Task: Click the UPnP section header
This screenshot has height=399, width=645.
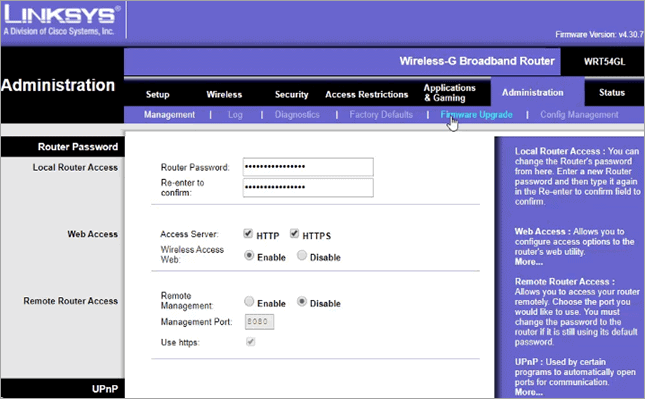Action: coord(105,389)
